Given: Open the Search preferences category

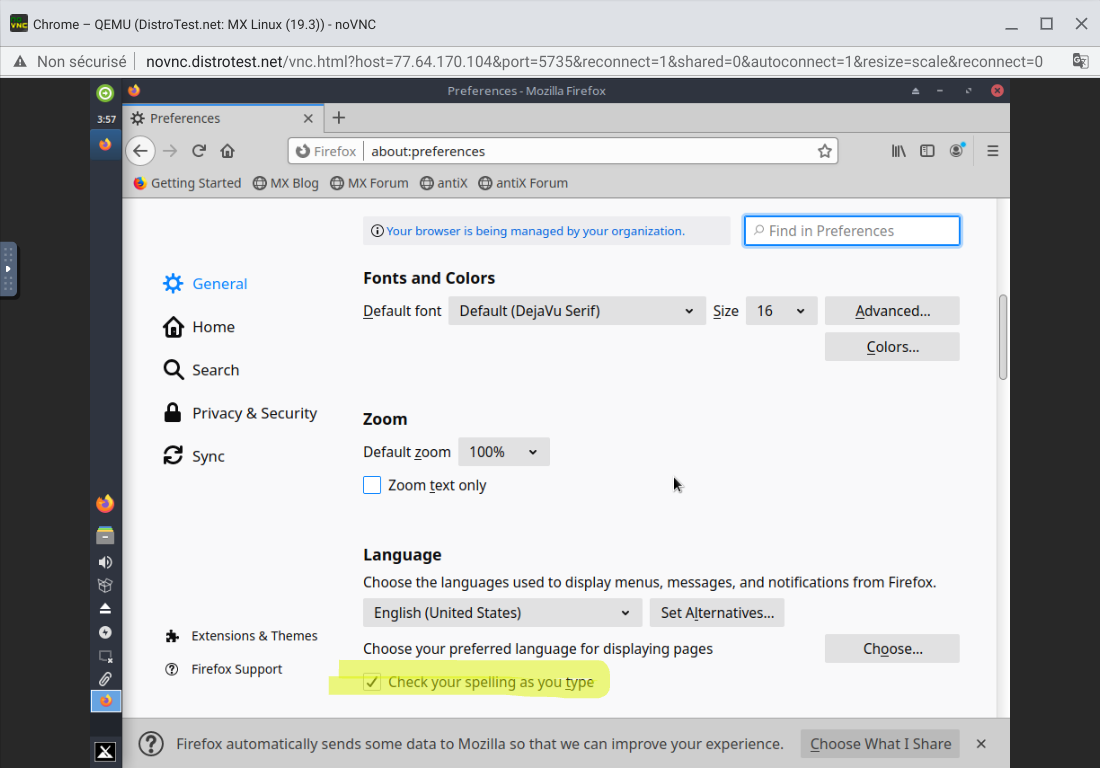Looking at the screenshot, I should point(201,370).
